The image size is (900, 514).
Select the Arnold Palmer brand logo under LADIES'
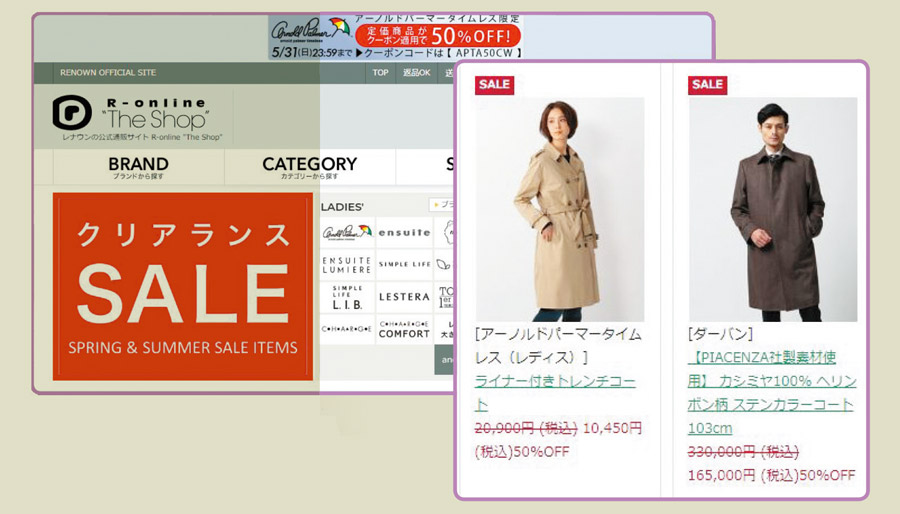[x=347, y=232]
